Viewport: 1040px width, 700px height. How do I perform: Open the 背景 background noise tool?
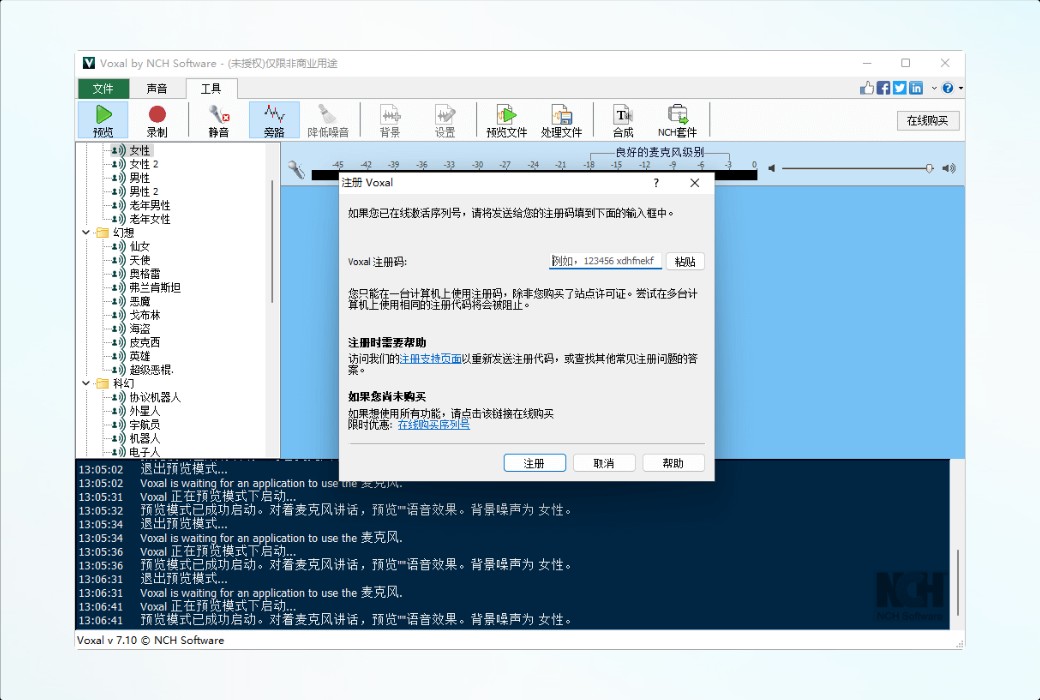click(x=390, y=120)
